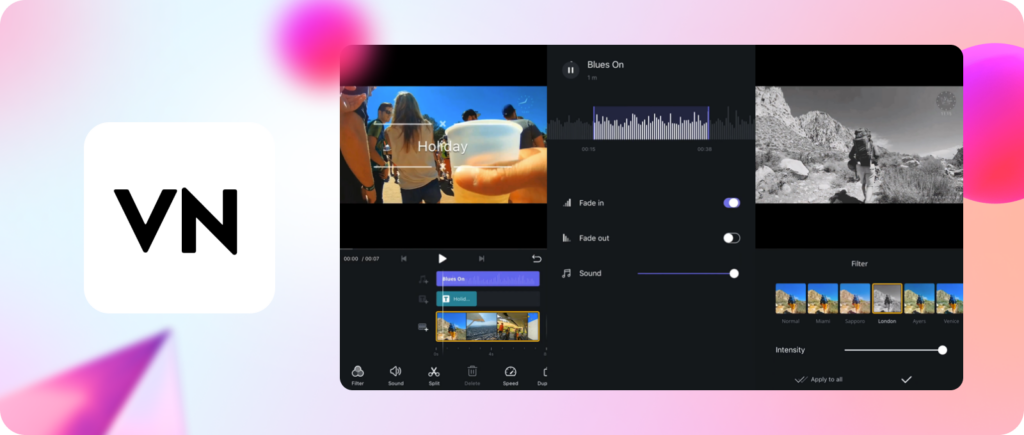Click the add text track icon
The height and width of the screenshot is (435, 1024).
(423, 299)
